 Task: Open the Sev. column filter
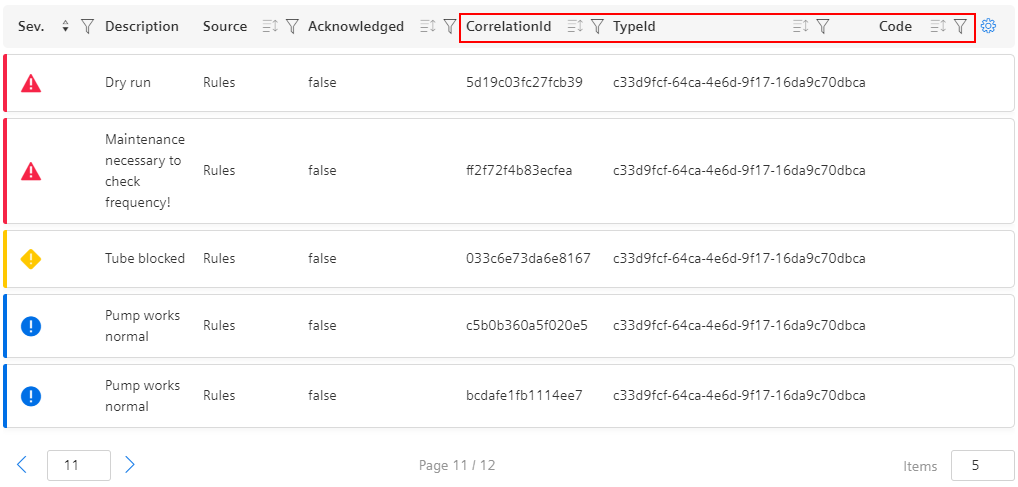click(87, 27)
